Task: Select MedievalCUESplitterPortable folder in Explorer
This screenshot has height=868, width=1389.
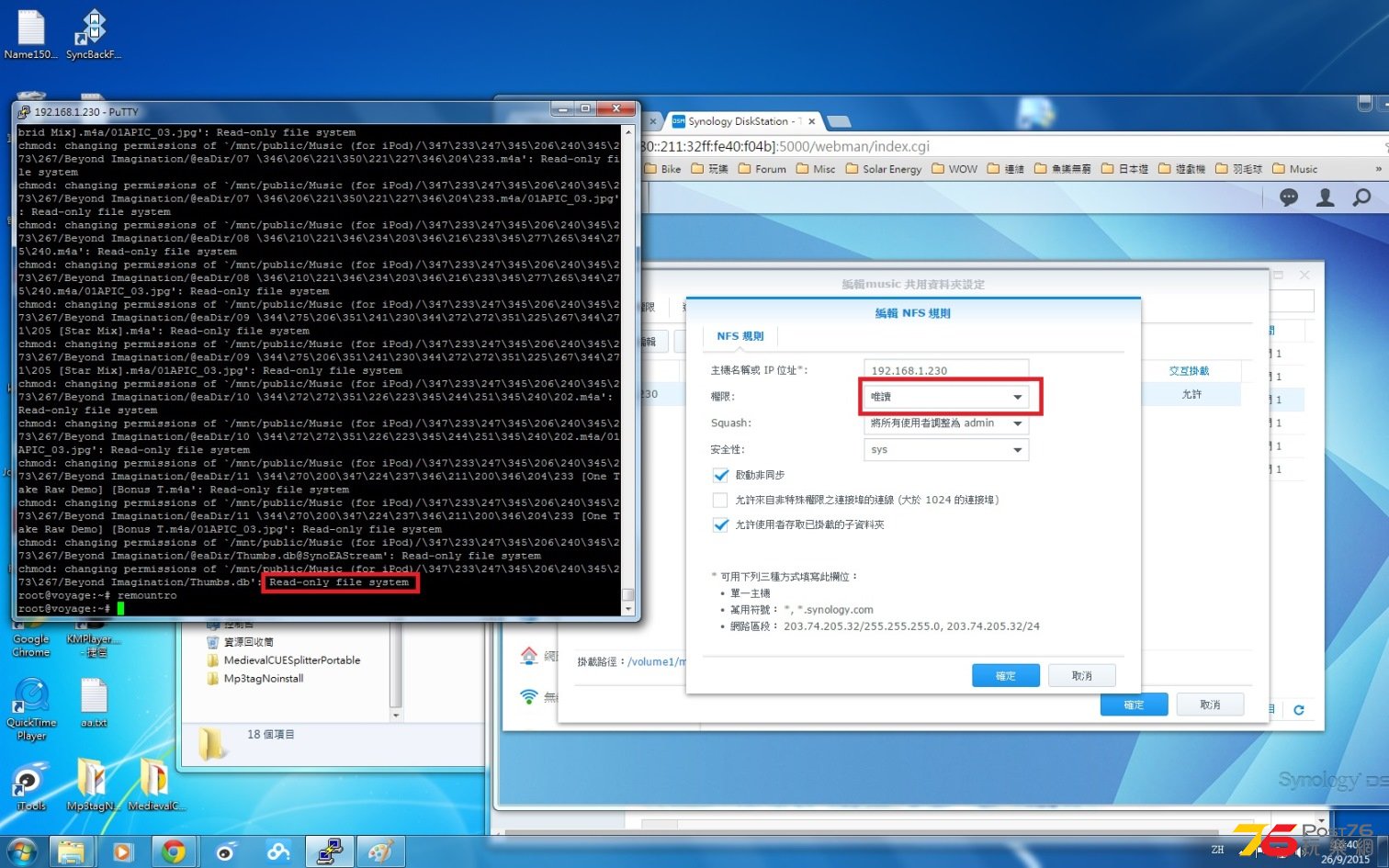Action: coord(283,660)
